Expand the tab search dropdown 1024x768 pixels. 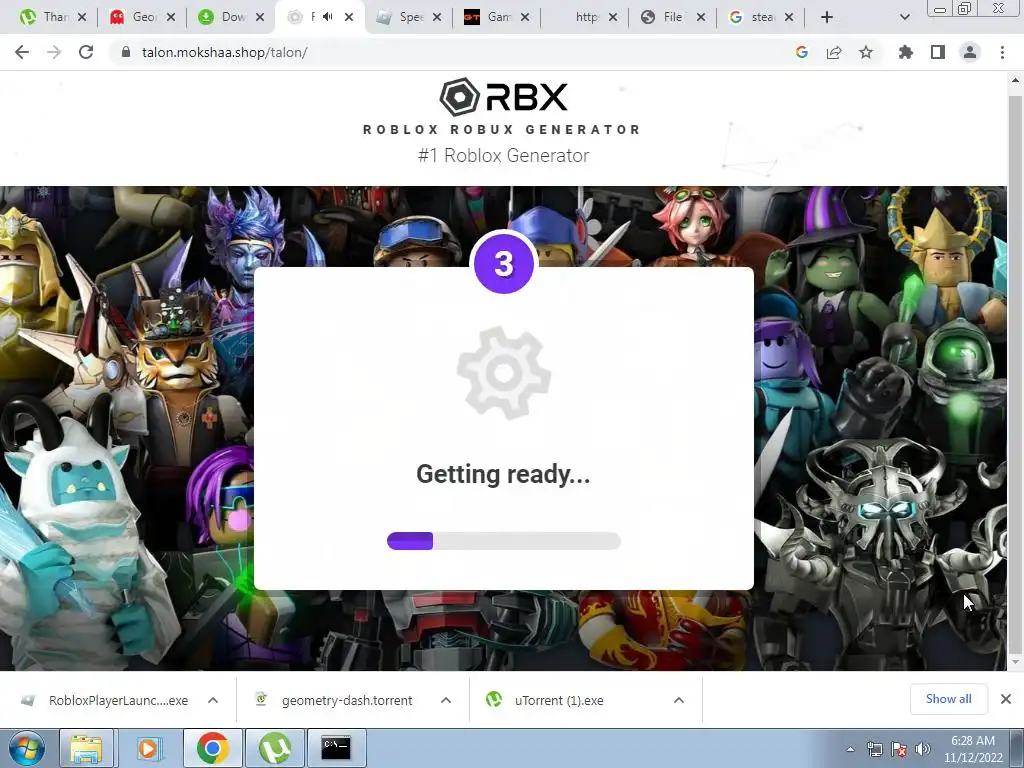904,17
